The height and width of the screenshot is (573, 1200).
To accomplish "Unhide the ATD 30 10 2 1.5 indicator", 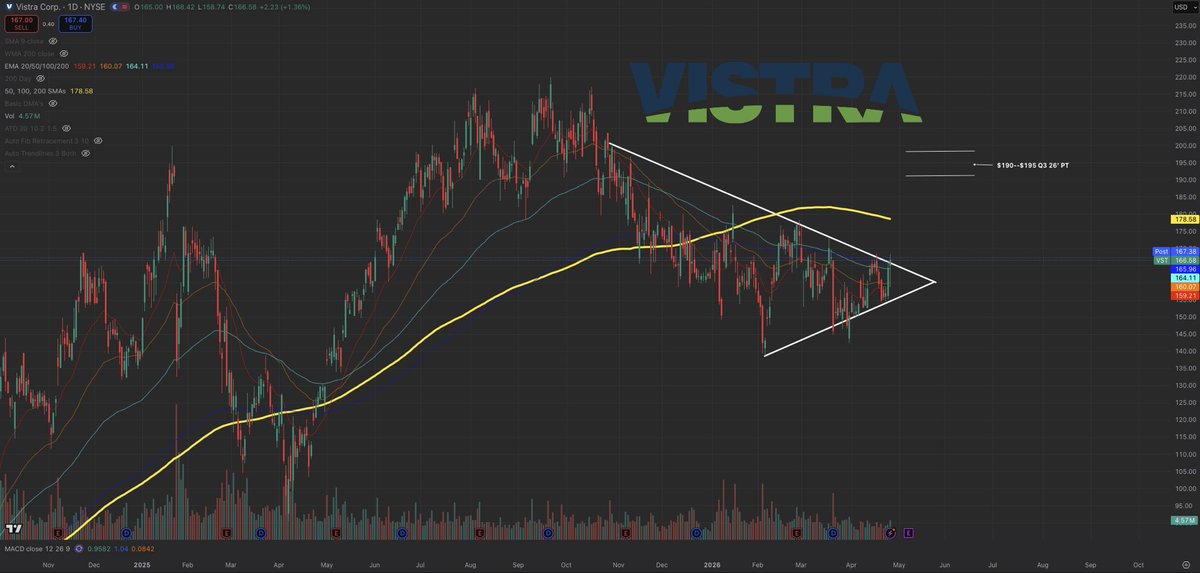I will pos(66,128).
